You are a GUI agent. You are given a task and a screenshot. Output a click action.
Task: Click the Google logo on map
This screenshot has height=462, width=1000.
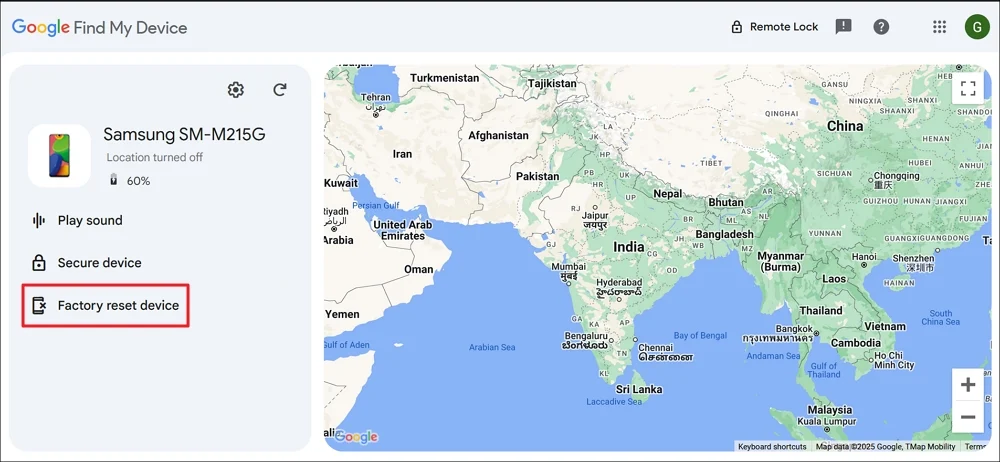[x=356, y=437]
